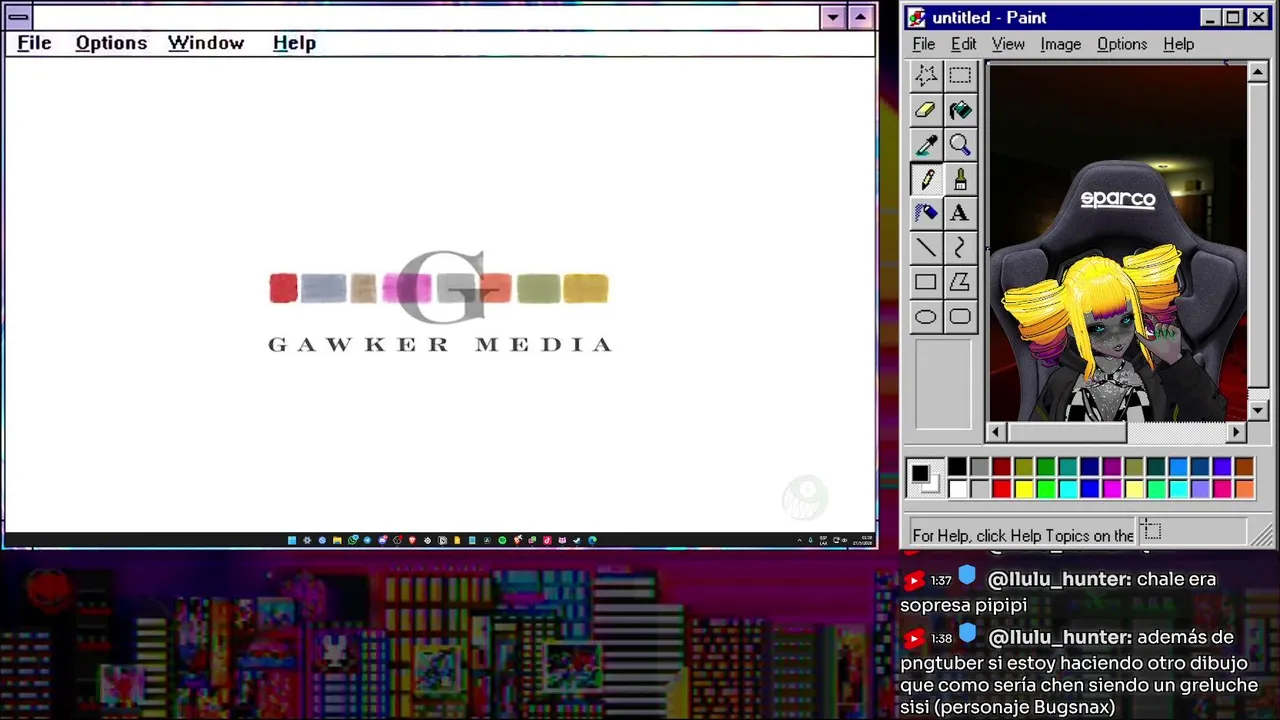Open the Help menu in Paint

pyautogui.click(x=1178, y=44)
